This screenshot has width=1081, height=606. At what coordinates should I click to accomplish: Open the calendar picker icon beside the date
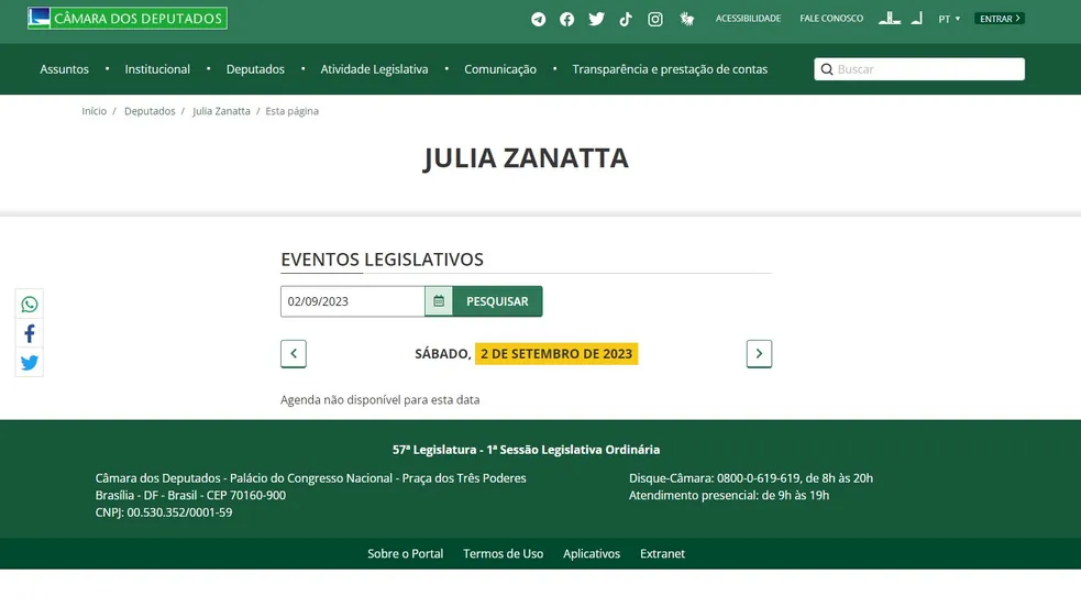coord(436,300)
